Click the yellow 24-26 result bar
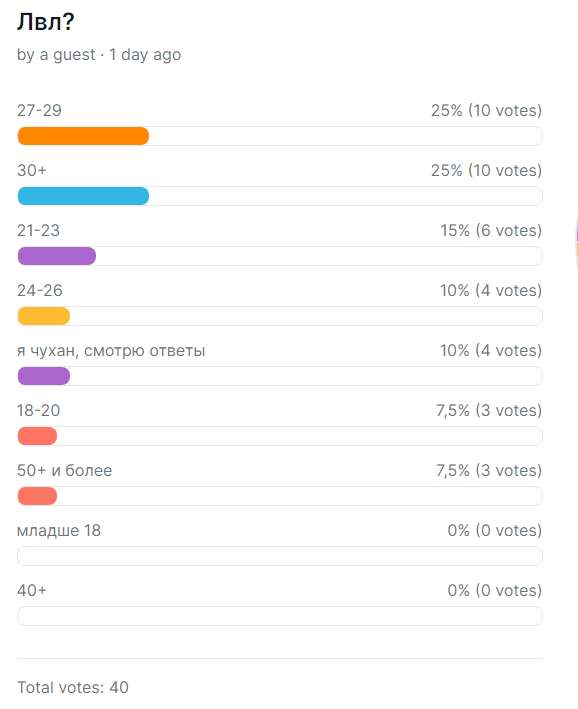 pyautogui.click(x=44, y=316)
